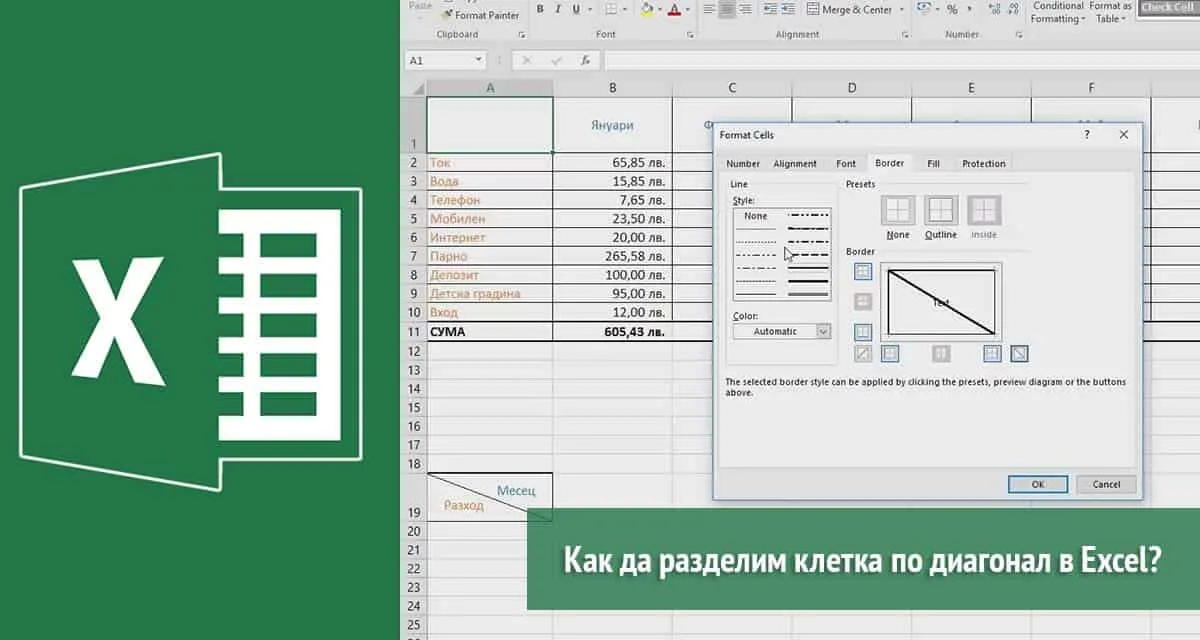Click the Accounting Number Format icon
1200x640 pixels.
pos(924,9)
